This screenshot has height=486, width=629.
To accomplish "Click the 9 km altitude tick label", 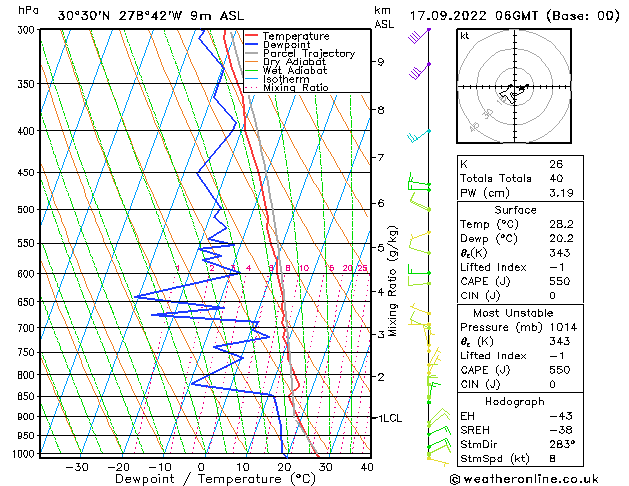I will 380,62.
